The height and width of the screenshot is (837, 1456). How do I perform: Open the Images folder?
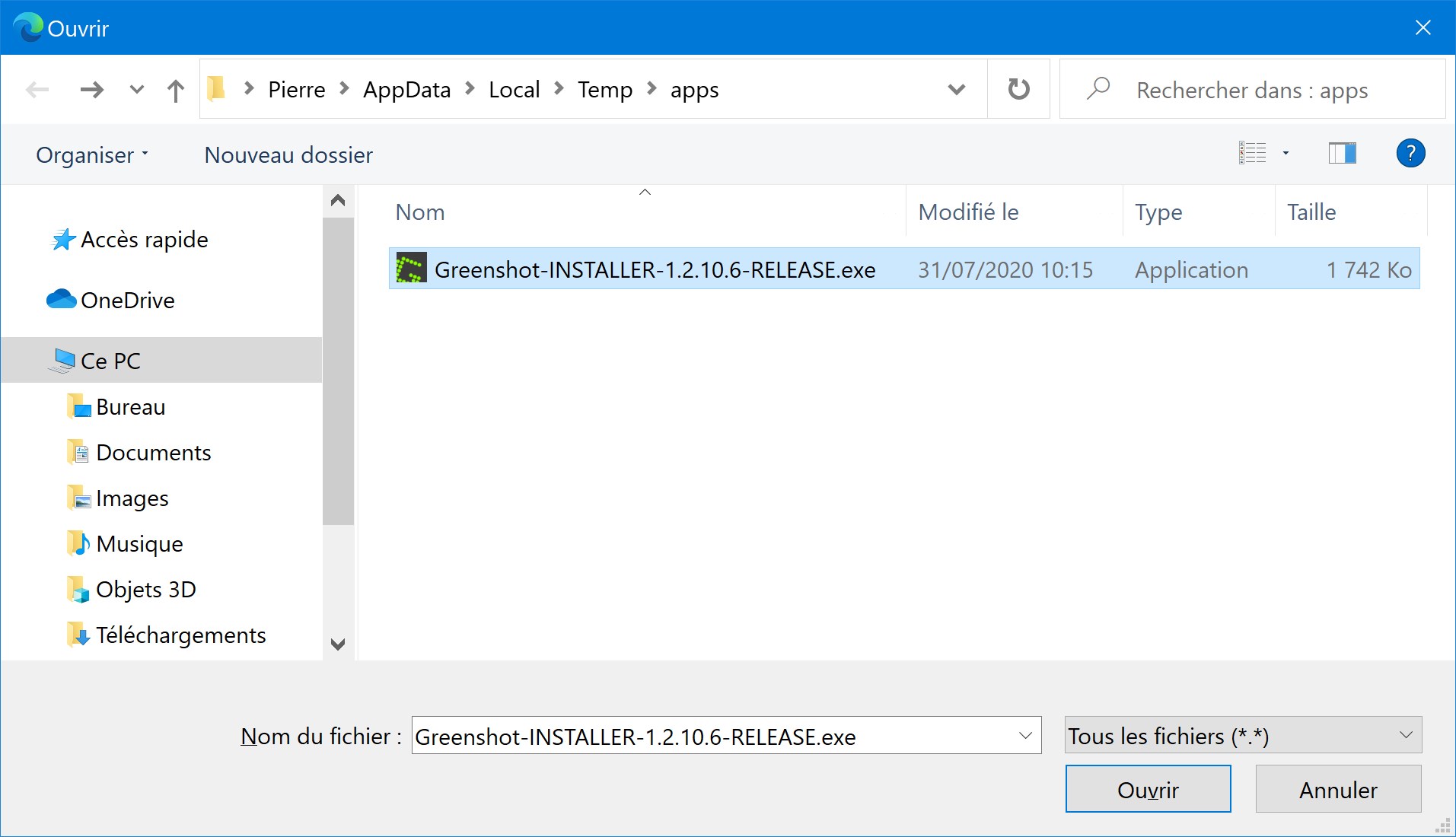(132, 498)
